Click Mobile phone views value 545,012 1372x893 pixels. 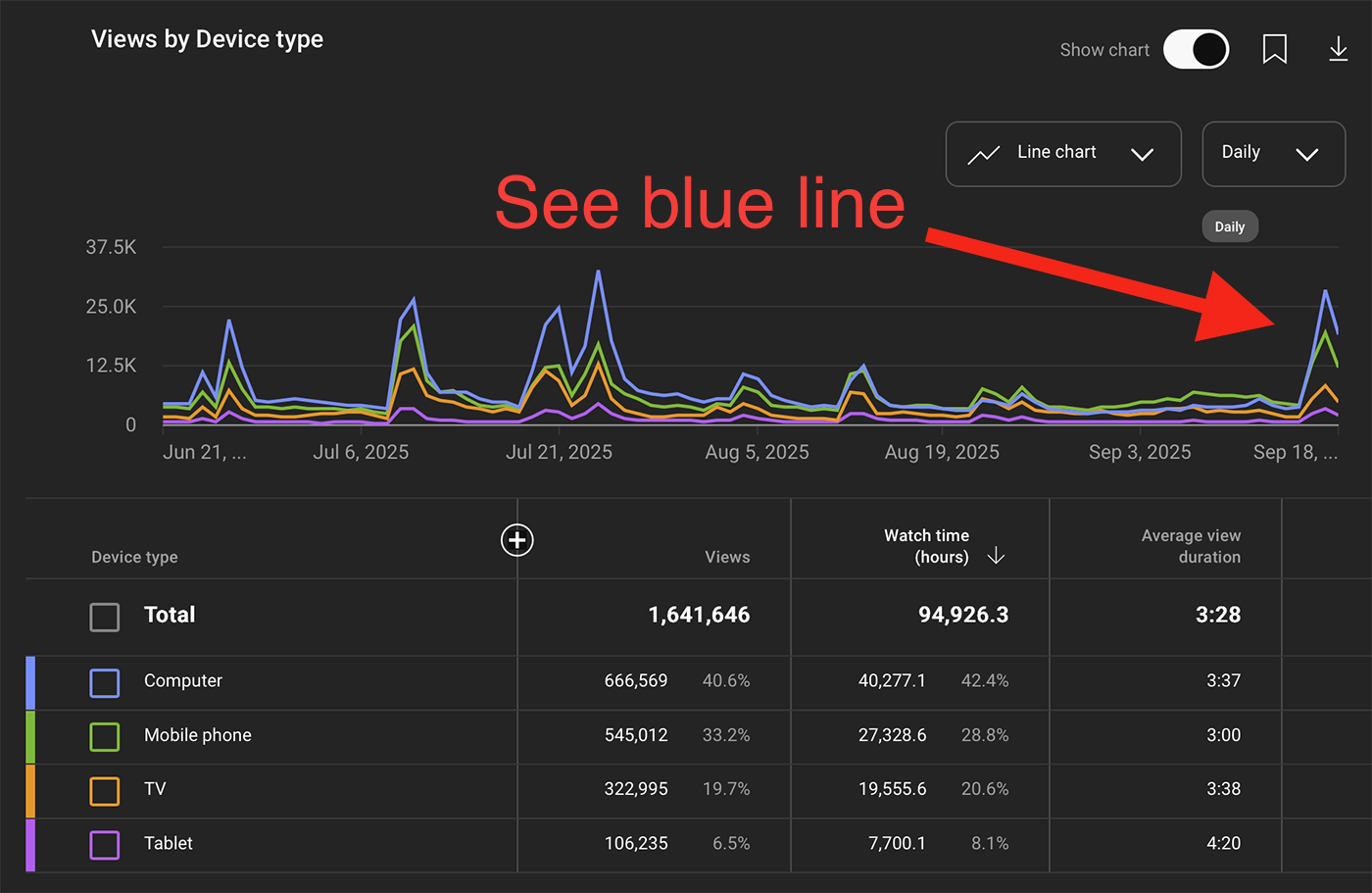pyautogui.click(x=636, y=735)
